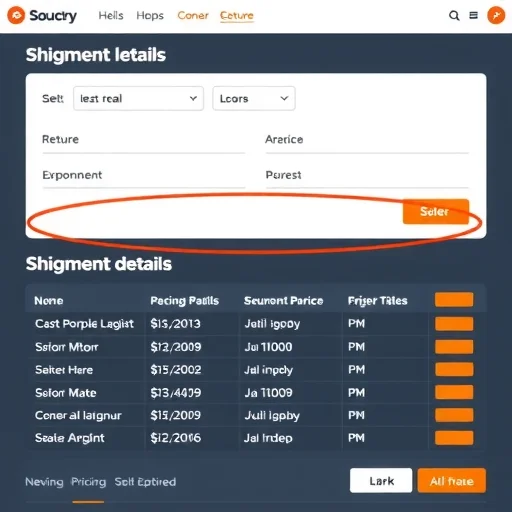Click orange button in table header row

[454, 299]
